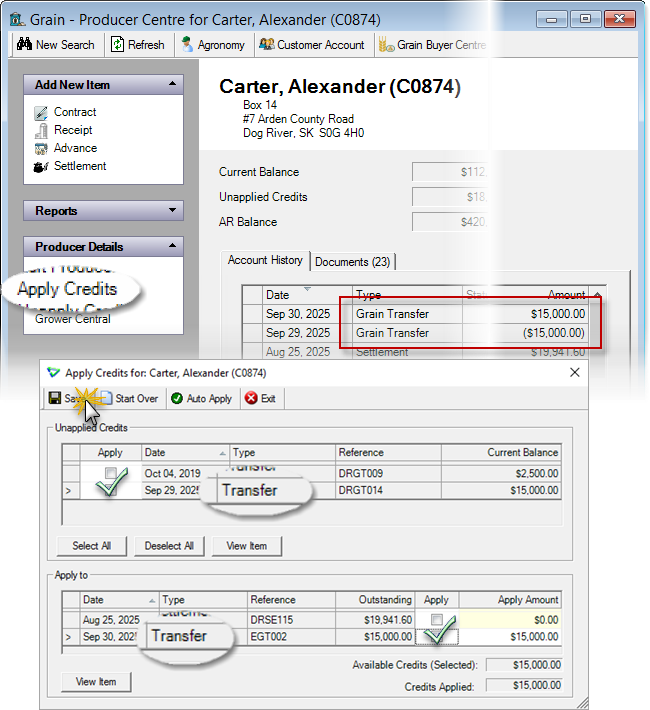Click the Available Credits (Selected) field
The width and height of the screenshot is (650, 710).
tap(524, 665)
